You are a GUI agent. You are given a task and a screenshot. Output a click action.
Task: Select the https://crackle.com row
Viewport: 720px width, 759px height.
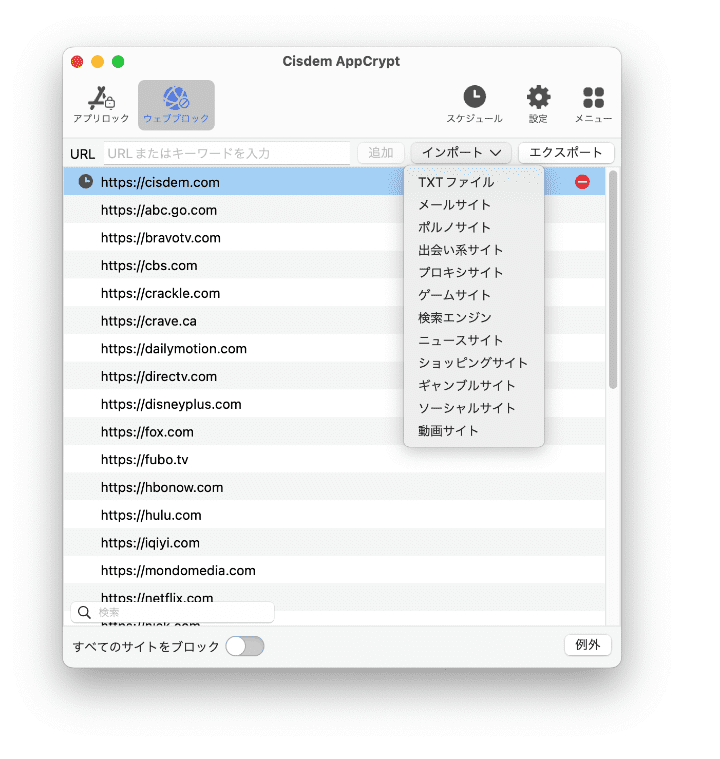334,293
